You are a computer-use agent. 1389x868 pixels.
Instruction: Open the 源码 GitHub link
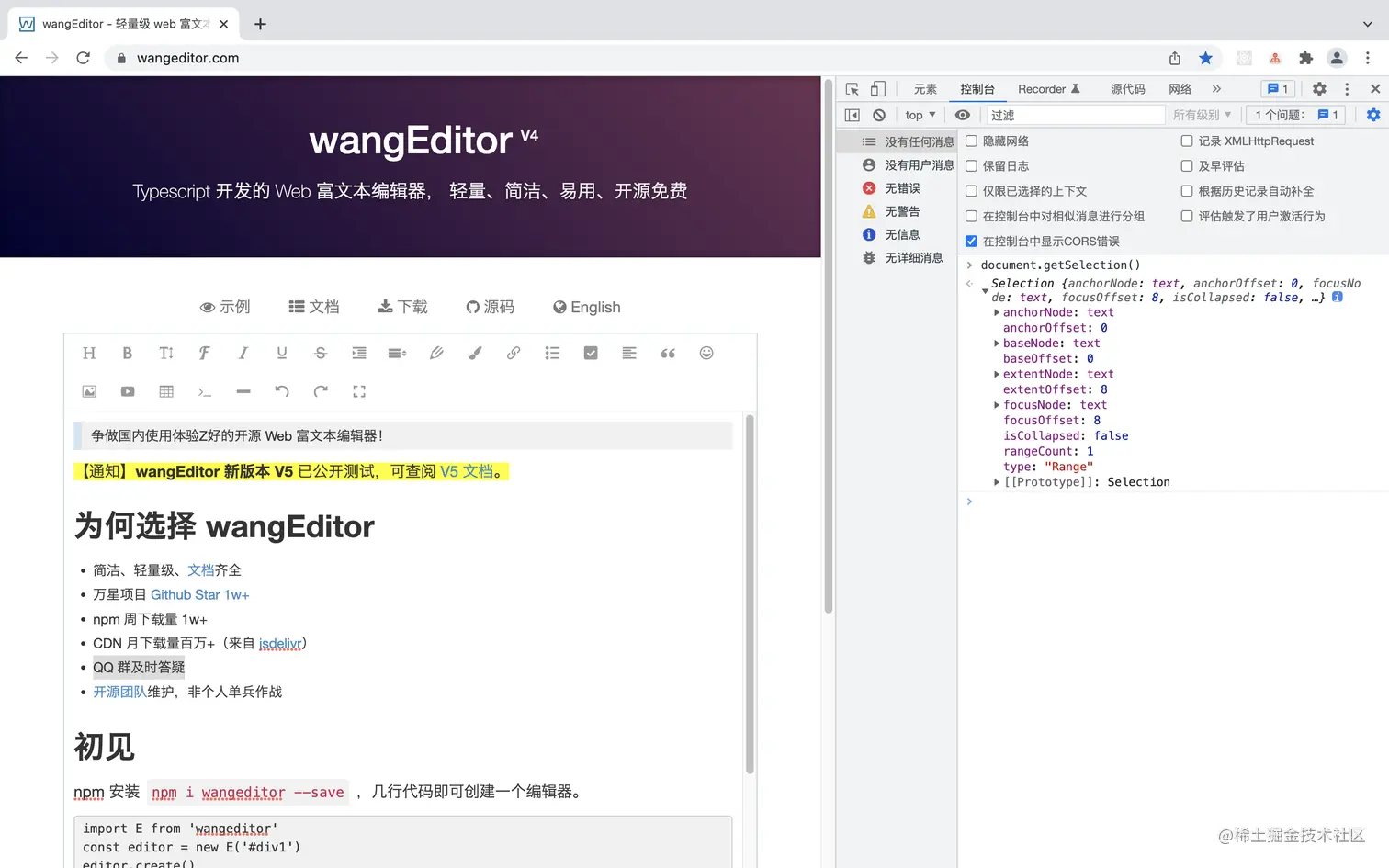(491, 307)
